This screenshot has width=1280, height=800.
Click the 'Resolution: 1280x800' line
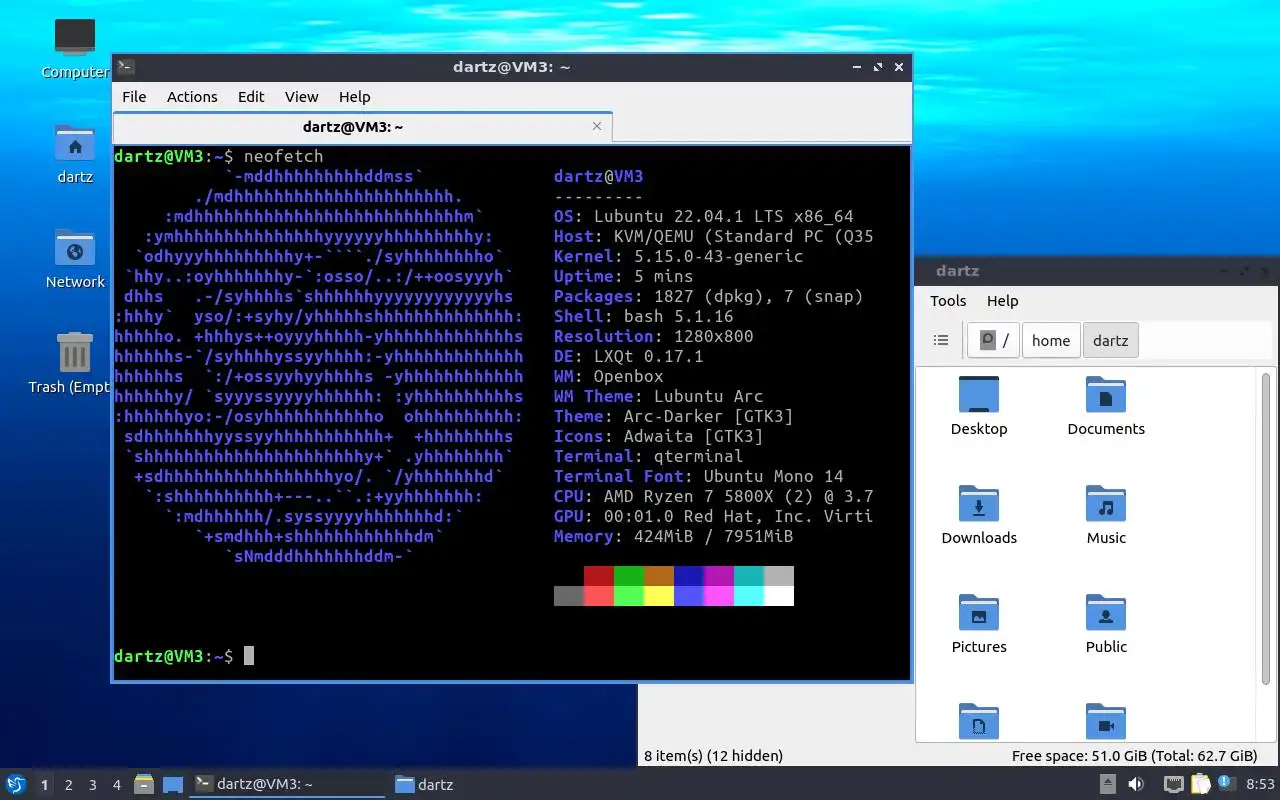click(654, 336)
